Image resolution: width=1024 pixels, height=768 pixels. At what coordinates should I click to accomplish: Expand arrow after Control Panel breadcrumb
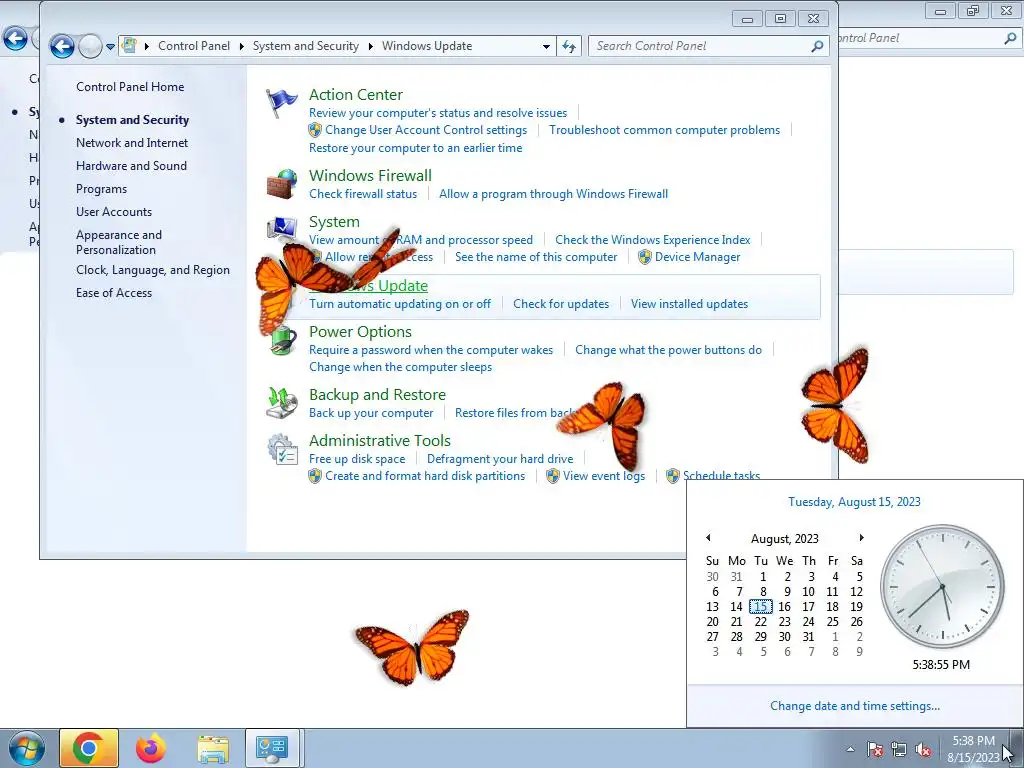point(241,46)
